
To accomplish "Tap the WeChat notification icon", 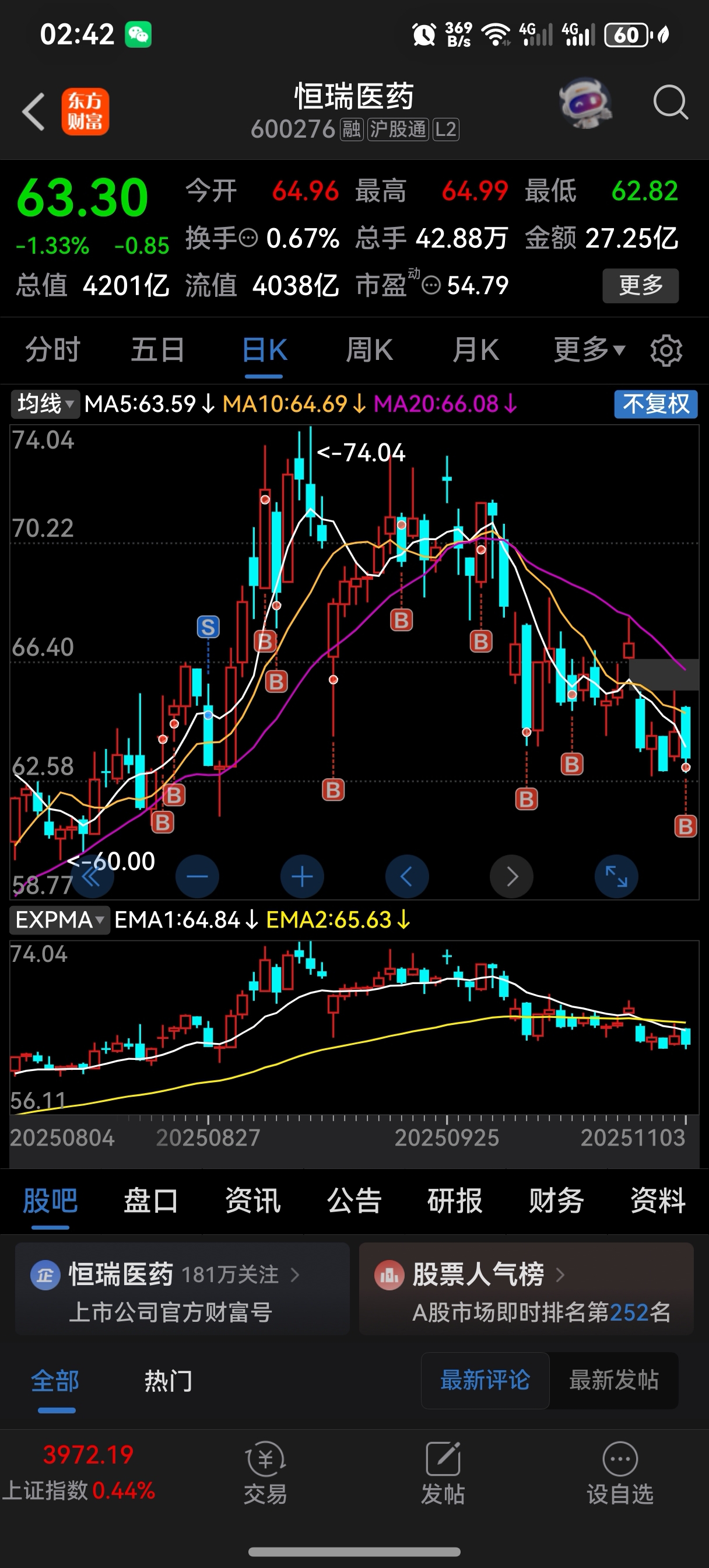I will [138, 34].
